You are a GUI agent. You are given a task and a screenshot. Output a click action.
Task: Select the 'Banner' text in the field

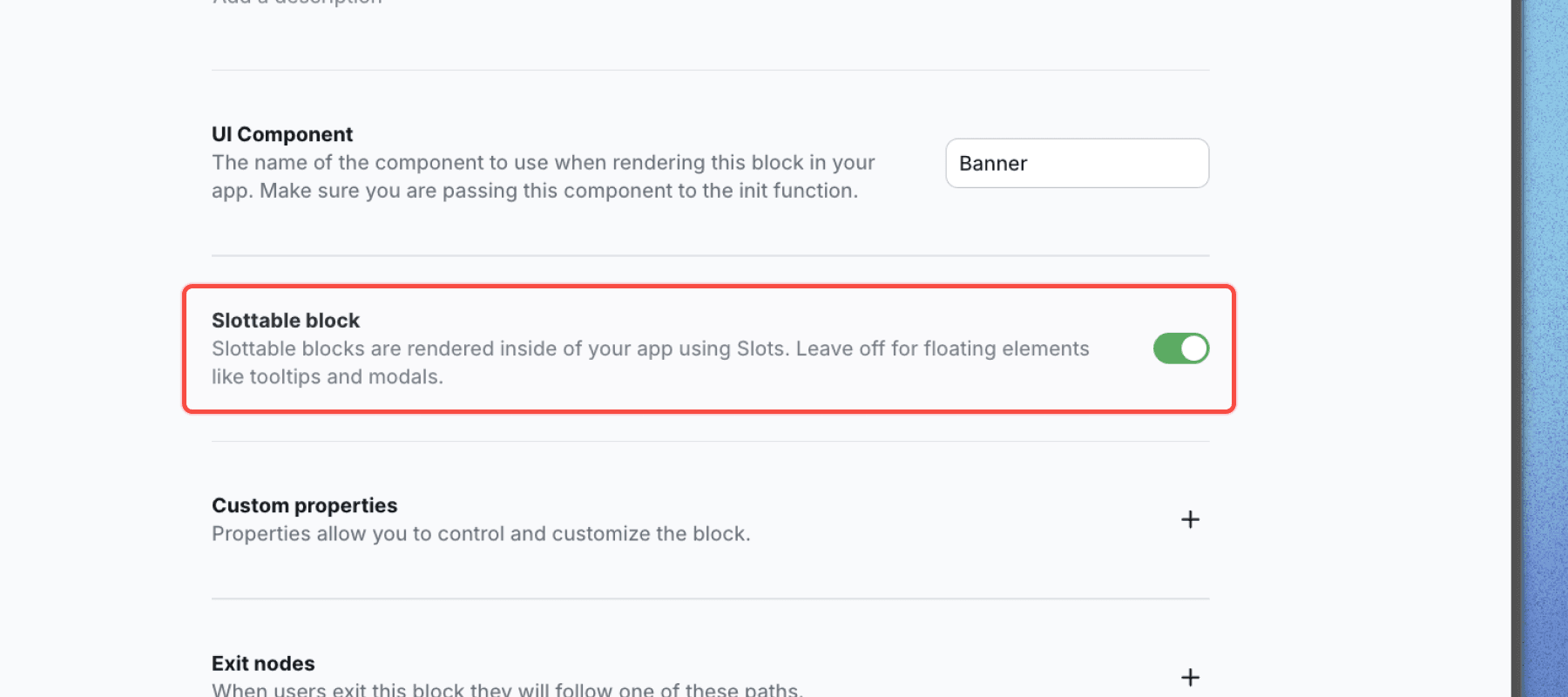coord(993,164)
